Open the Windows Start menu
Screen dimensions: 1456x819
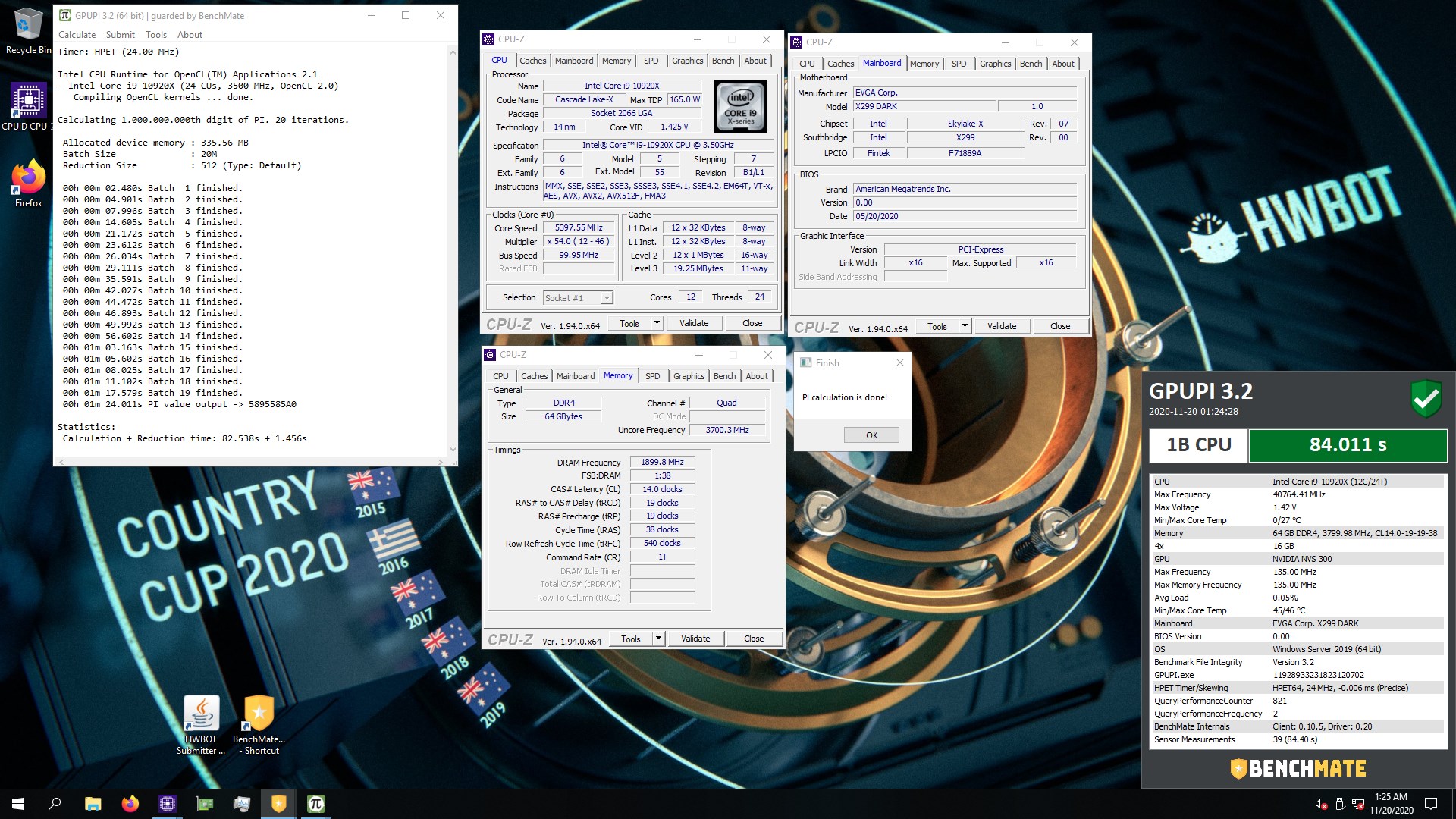18,804
